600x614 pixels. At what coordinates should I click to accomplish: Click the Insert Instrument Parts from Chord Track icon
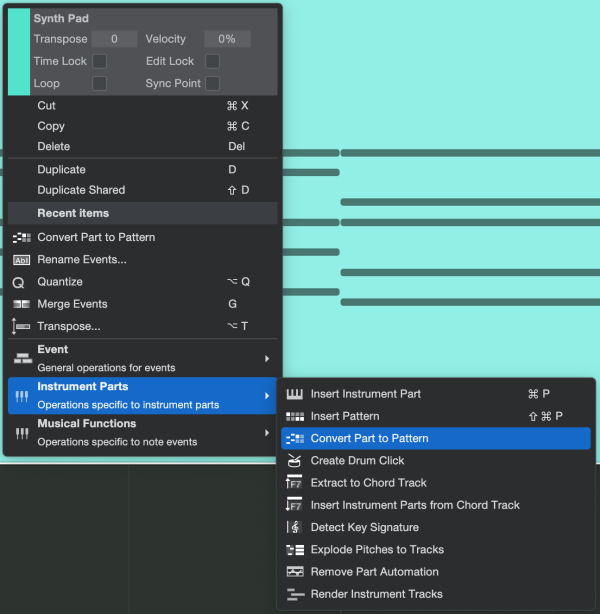pos(294,504)
